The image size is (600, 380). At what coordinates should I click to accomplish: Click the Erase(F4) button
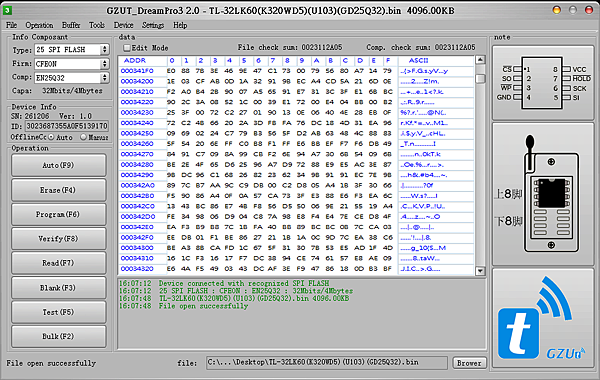tap(59, 190)
